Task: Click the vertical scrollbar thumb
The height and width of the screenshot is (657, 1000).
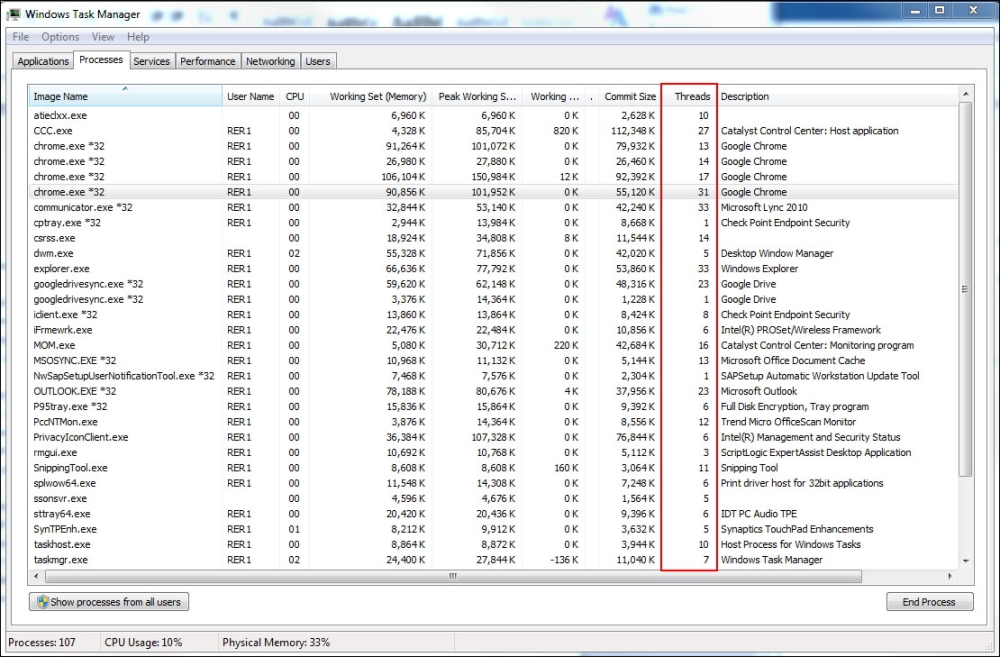Action: (966, 289)
